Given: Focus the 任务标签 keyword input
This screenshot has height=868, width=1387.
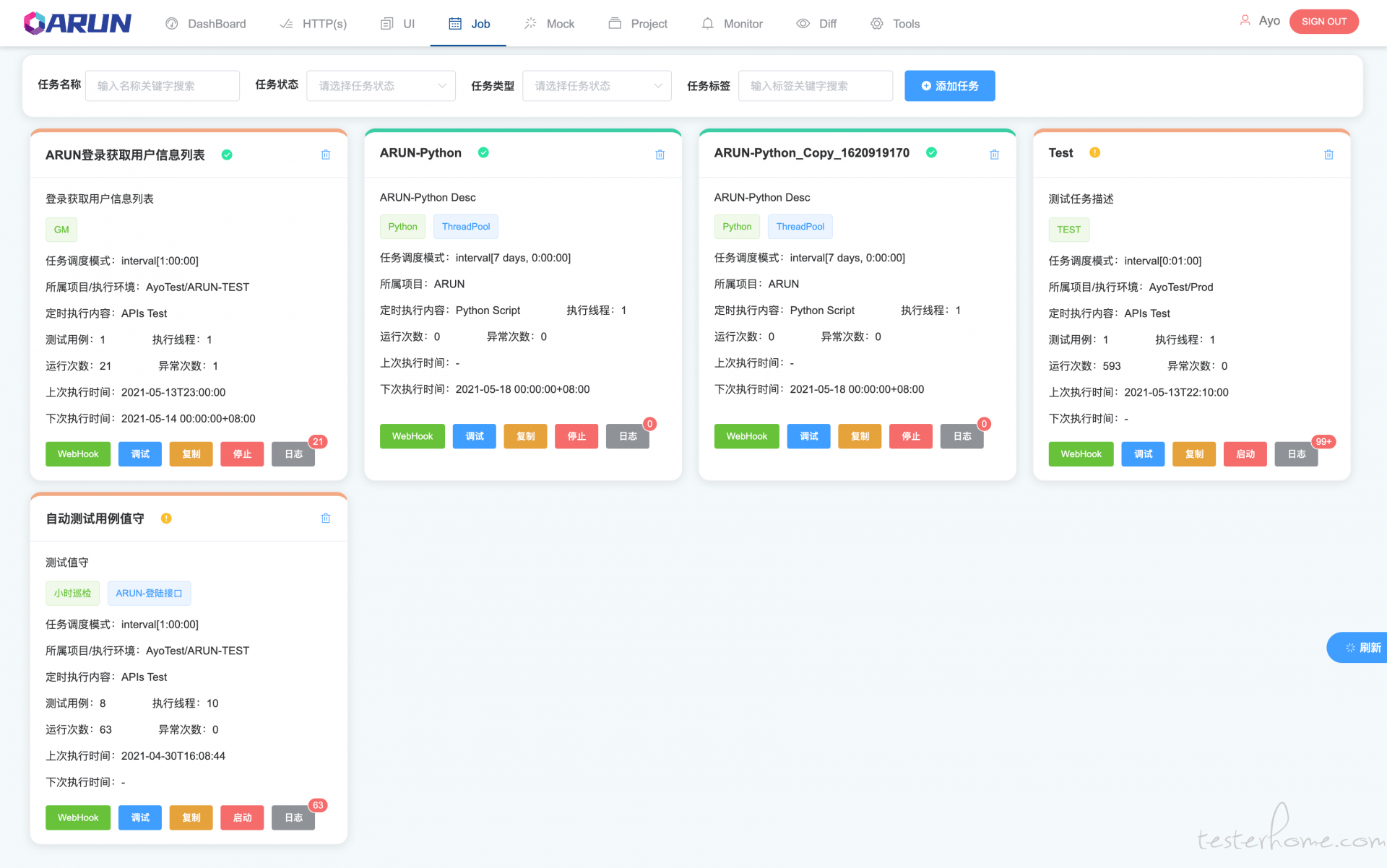Looking at the screenshot, I should pyautogui.click(x=816, y=86).
